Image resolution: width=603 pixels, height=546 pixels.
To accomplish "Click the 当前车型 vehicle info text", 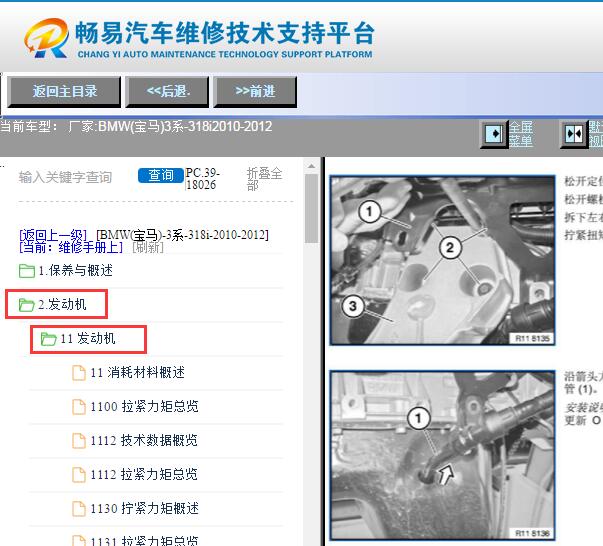I will [x=136, y=127].
